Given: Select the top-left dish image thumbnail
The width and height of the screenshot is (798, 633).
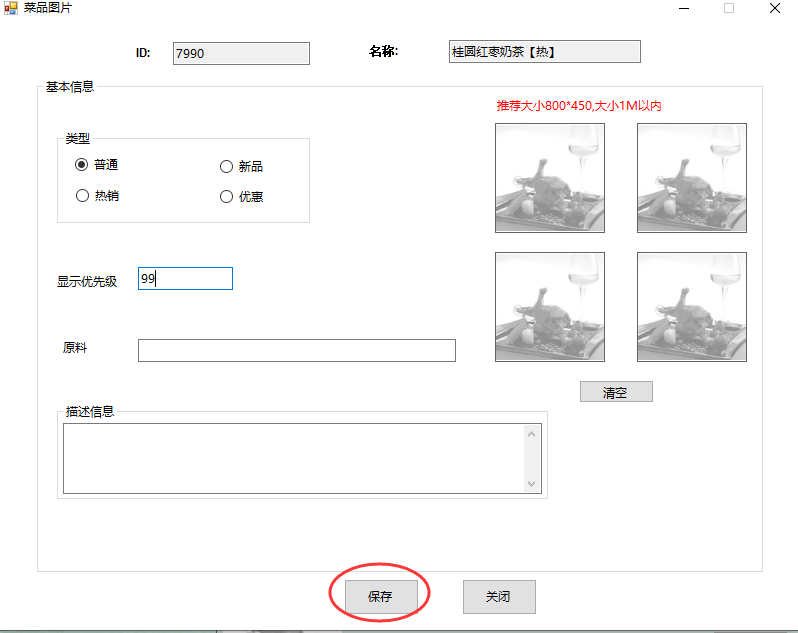Looking at the screenshot, I should coord(550,178).
